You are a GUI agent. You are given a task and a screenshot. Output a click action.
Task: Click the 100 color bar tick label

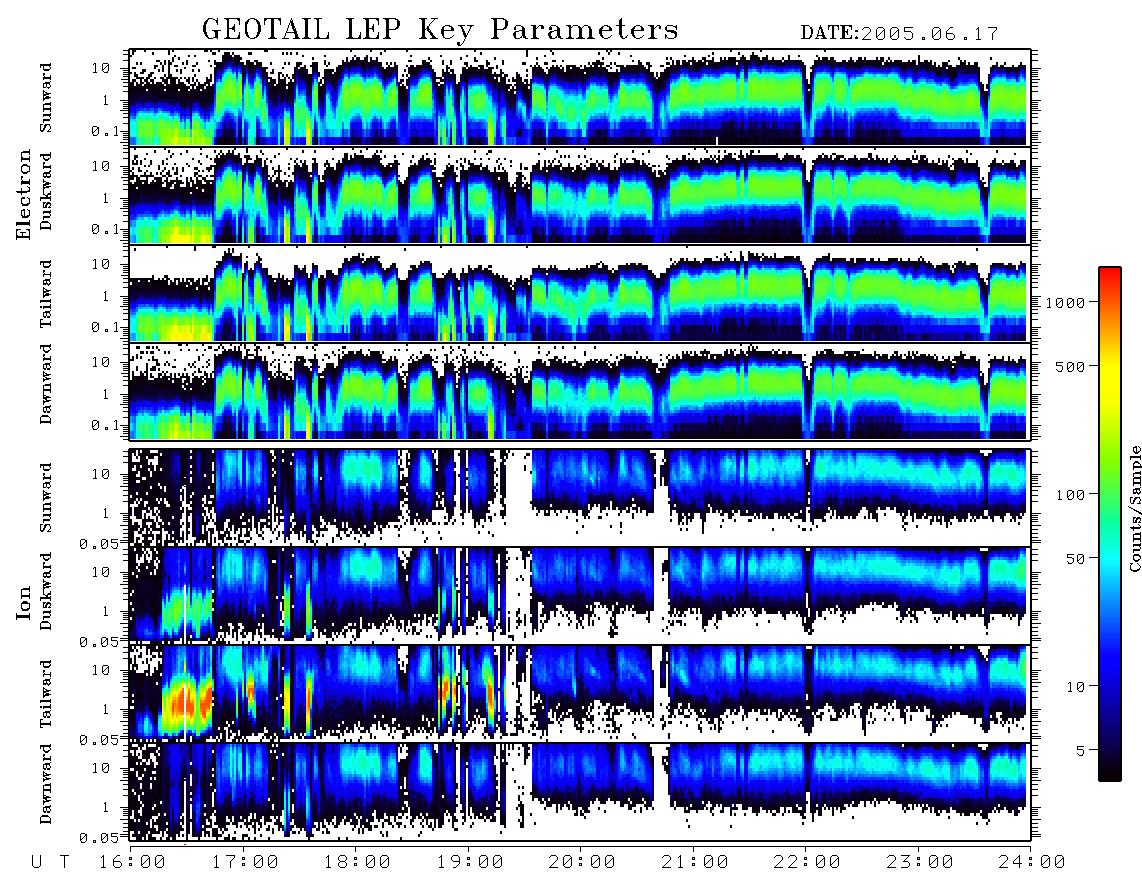[x=1070, y=495]
